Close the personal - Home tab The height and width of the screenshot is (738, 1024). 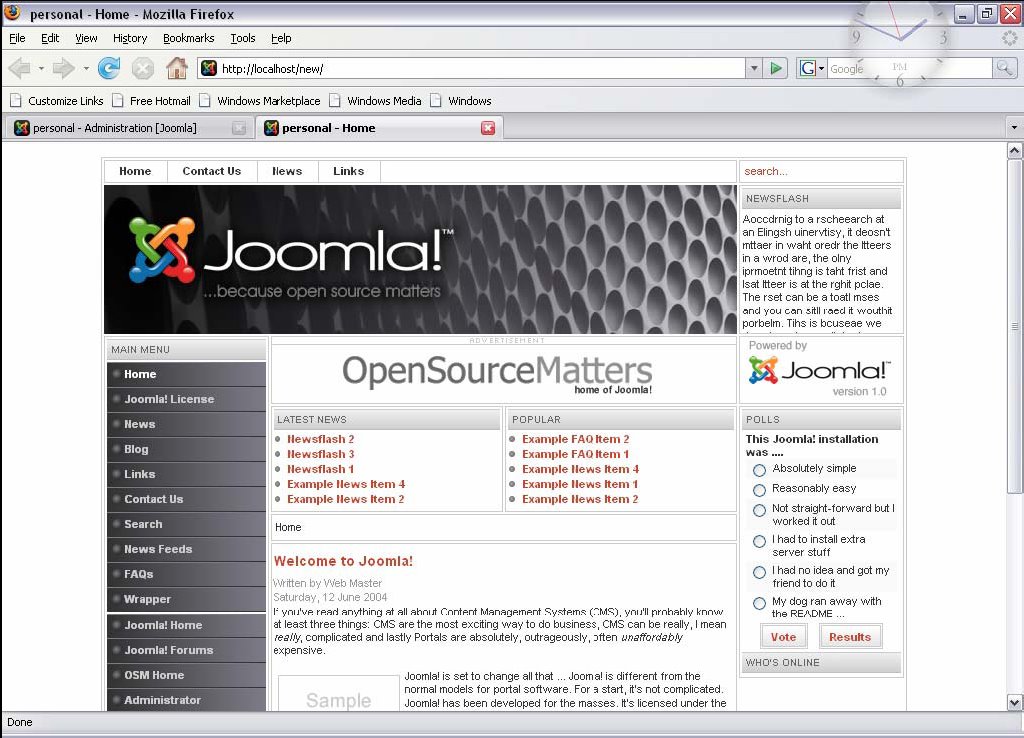[488, 128]
